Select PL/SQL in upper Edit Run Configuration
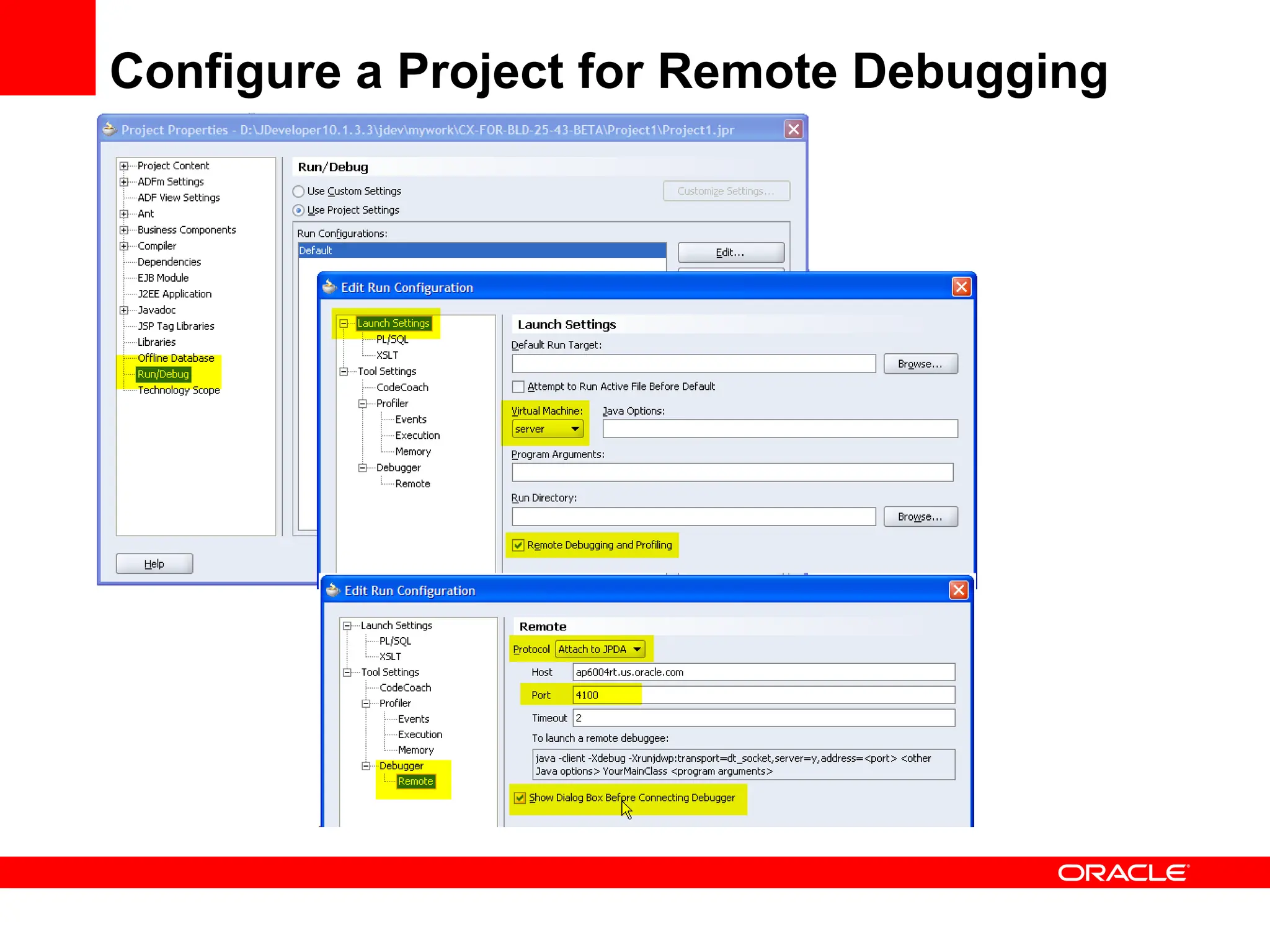 [393, 340]
